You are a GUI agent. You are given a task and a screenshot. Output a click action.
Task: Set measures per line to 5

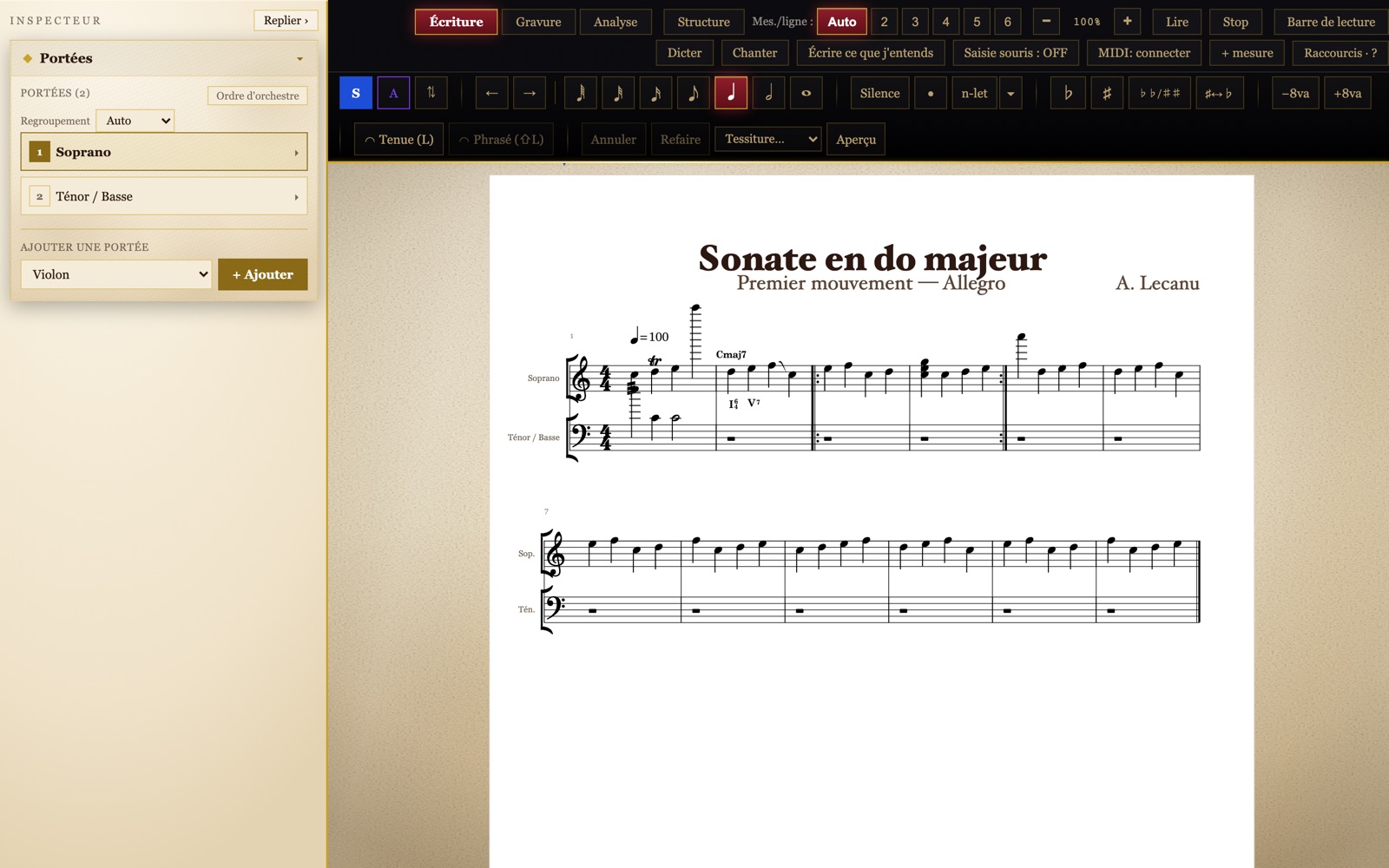pyautogui.click(x=977, y=22)
